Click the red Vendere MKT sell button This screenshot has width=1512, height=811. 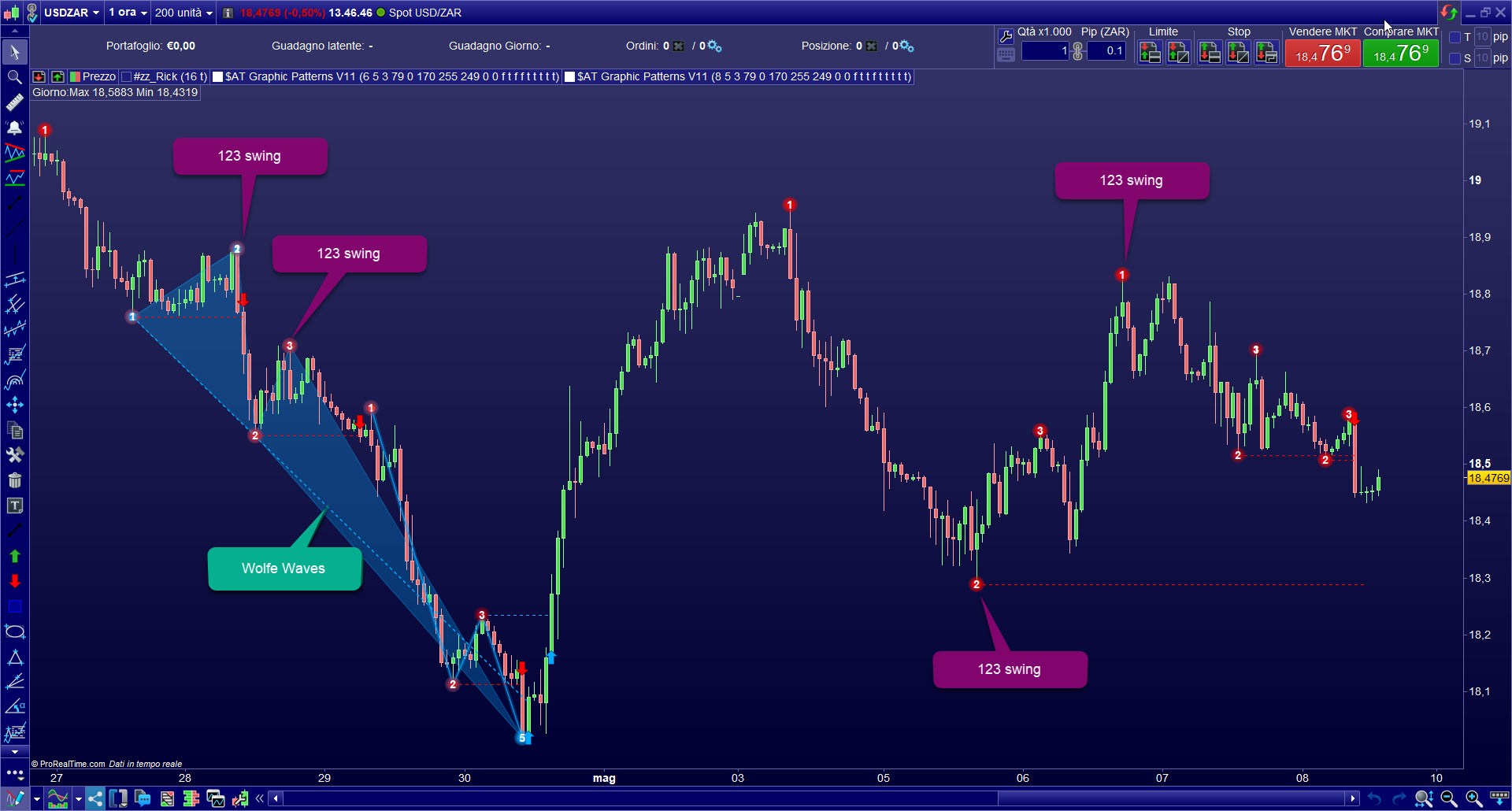pyautogui.click(x=1322, y=54)
